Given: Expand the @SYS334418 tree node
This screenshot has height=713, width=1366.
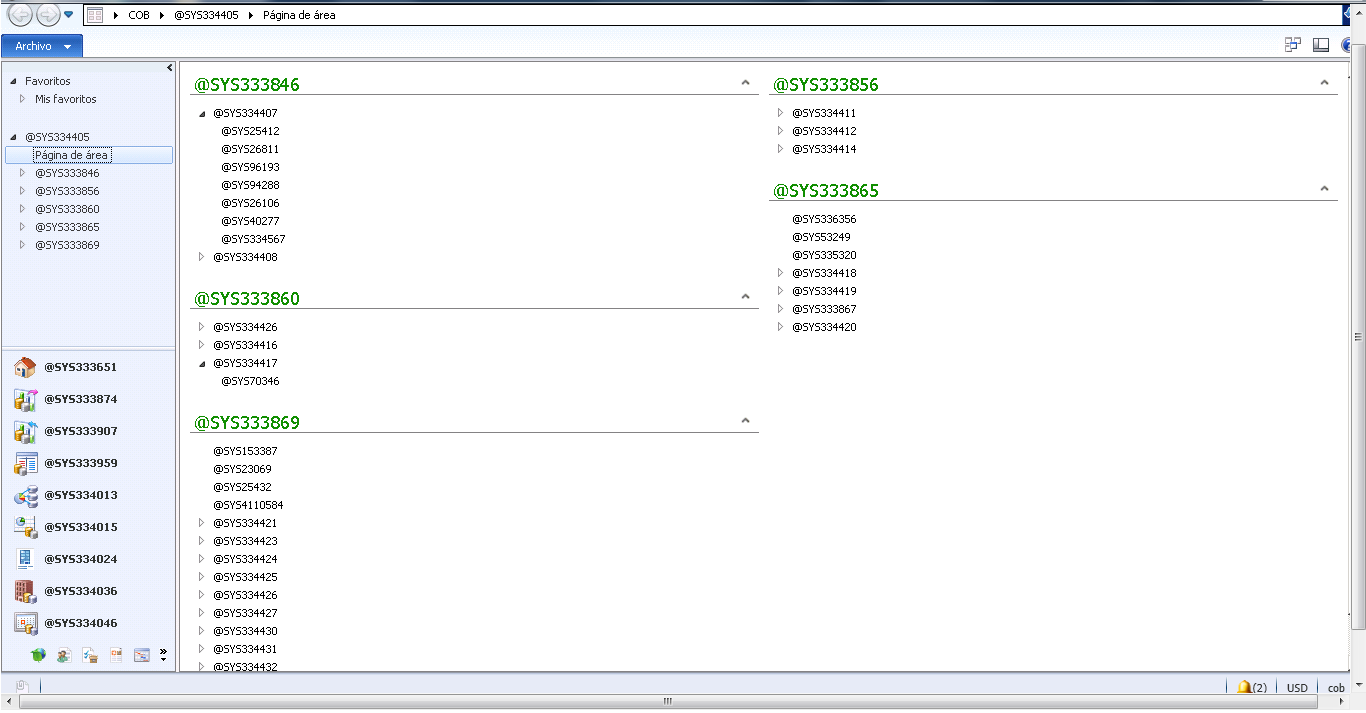Looking at the screenshot, I should [x=781, y=273].
